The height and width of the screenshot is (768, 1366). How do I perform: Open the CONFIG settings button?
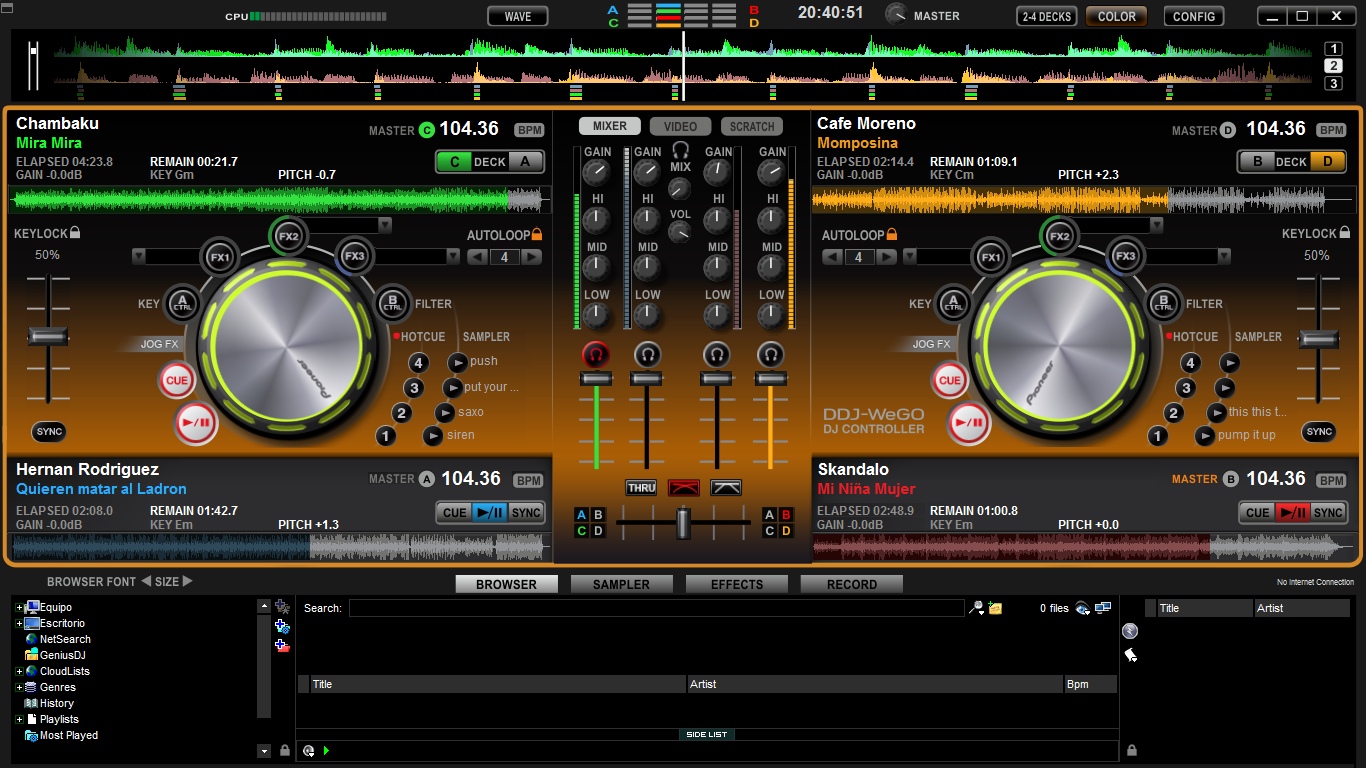tap(1194, 16)
